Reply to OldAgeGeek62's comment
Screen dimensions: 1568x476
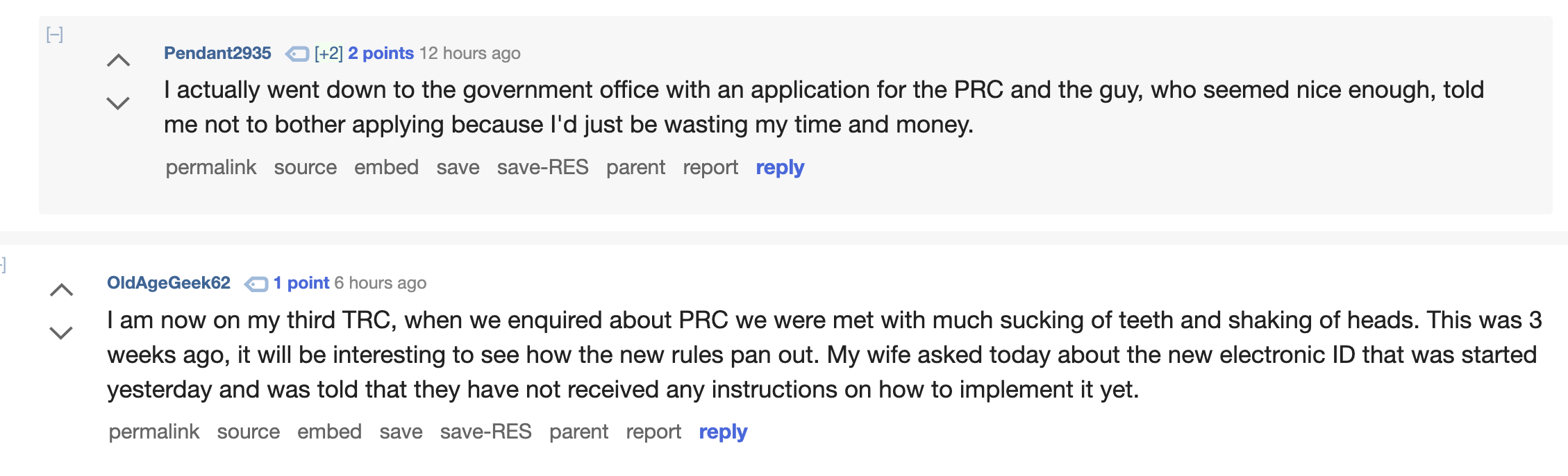[x=723, y=432]
